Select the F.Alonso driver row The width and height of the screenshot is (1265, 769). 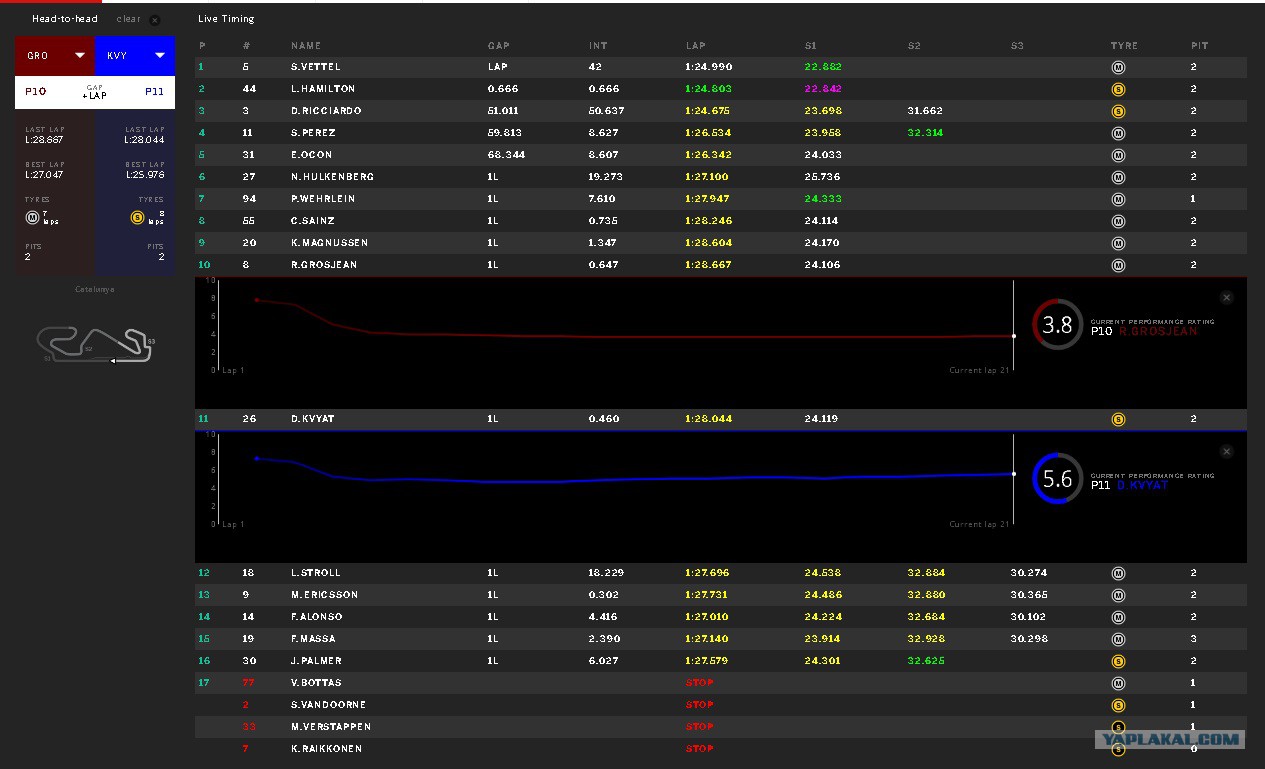click(721, 617)
